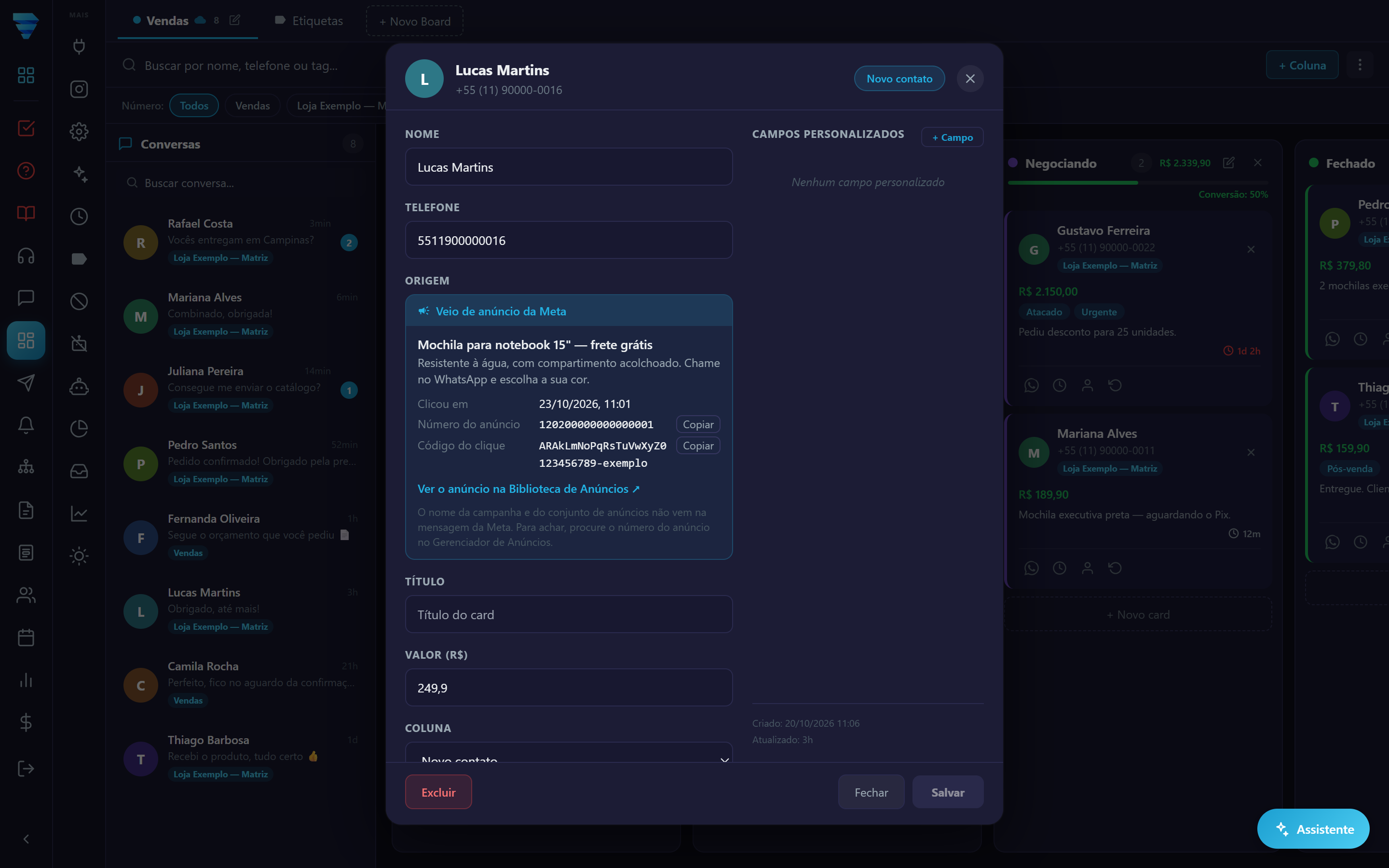Edit the Vendas board with pencil icon
The image size is (1389, 868).
235,20
